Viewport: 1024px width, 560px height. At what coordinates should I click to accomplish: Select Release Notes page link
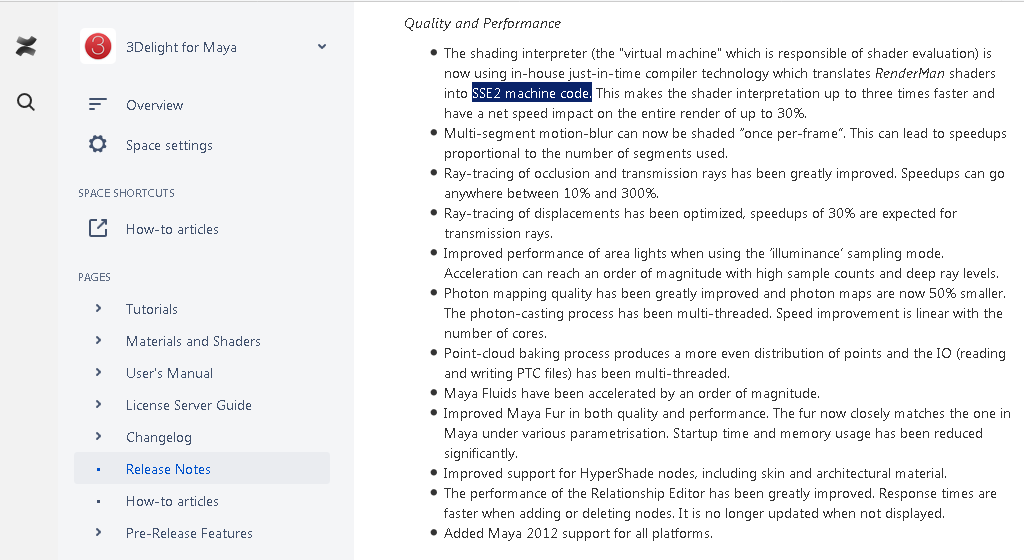(168, 469)
